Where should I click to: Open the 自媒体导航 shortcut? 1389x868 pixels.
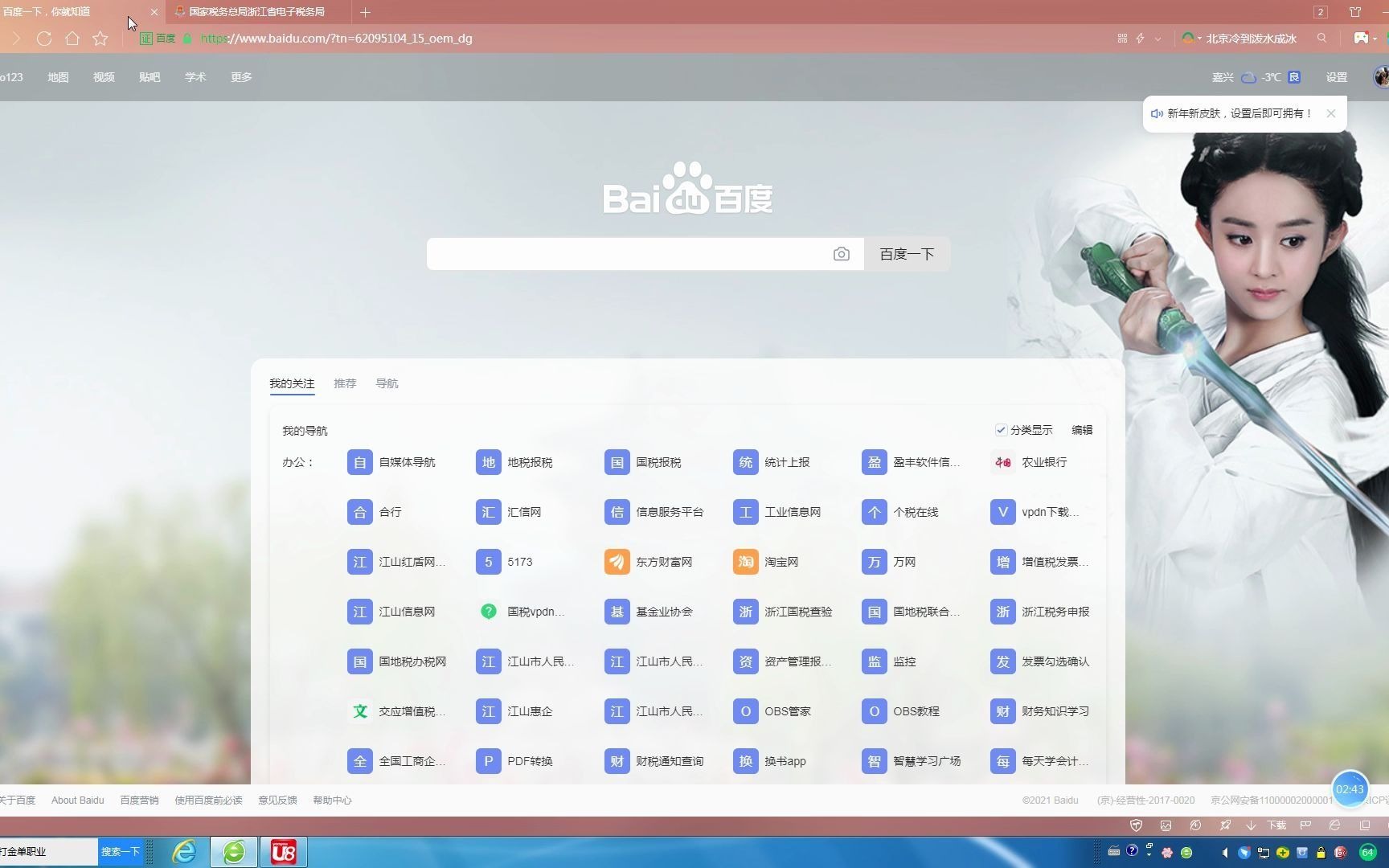pos(391,462)
